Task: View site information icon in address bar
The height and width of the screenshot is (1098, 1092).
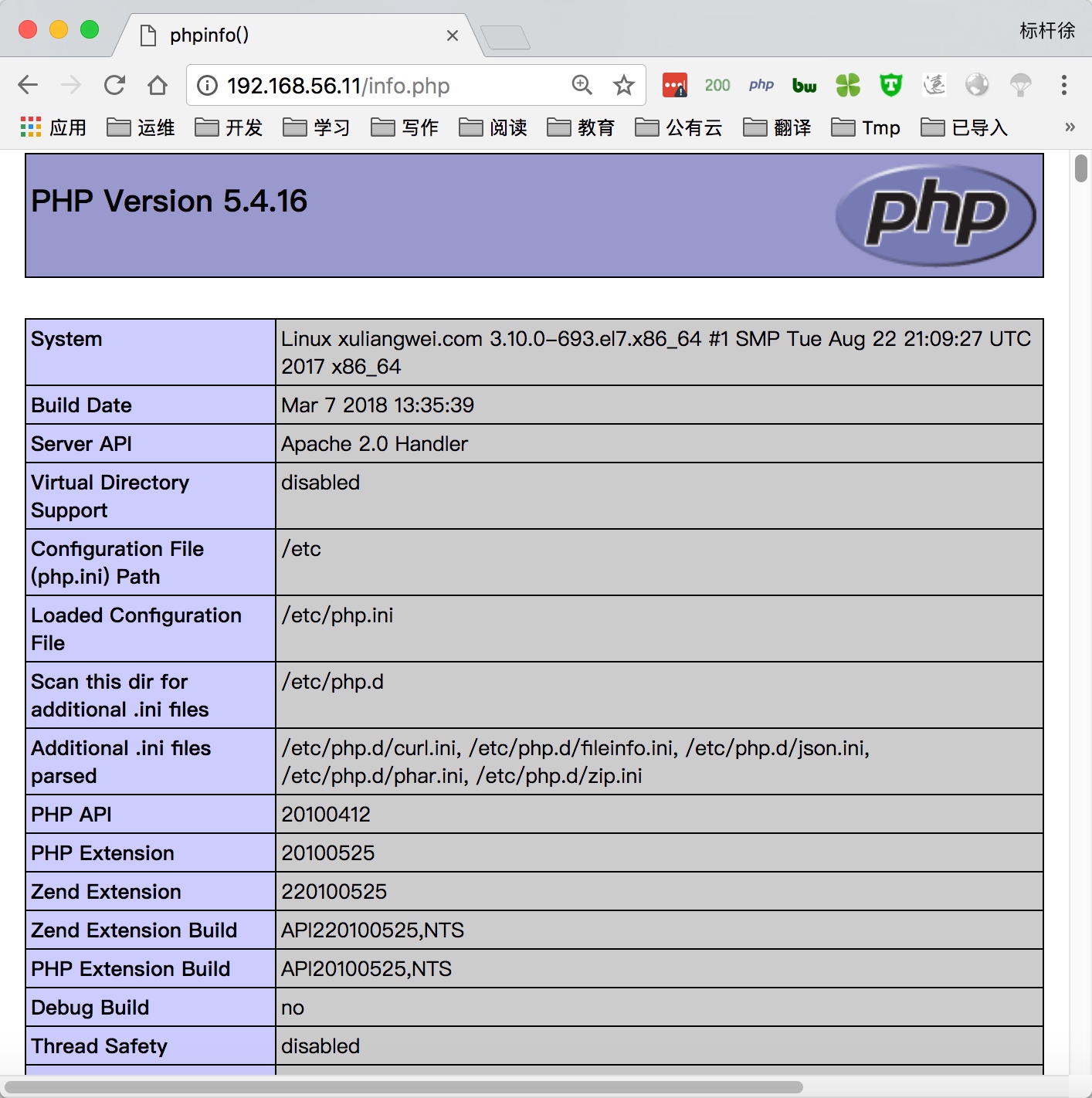Action: click(207, 85)
